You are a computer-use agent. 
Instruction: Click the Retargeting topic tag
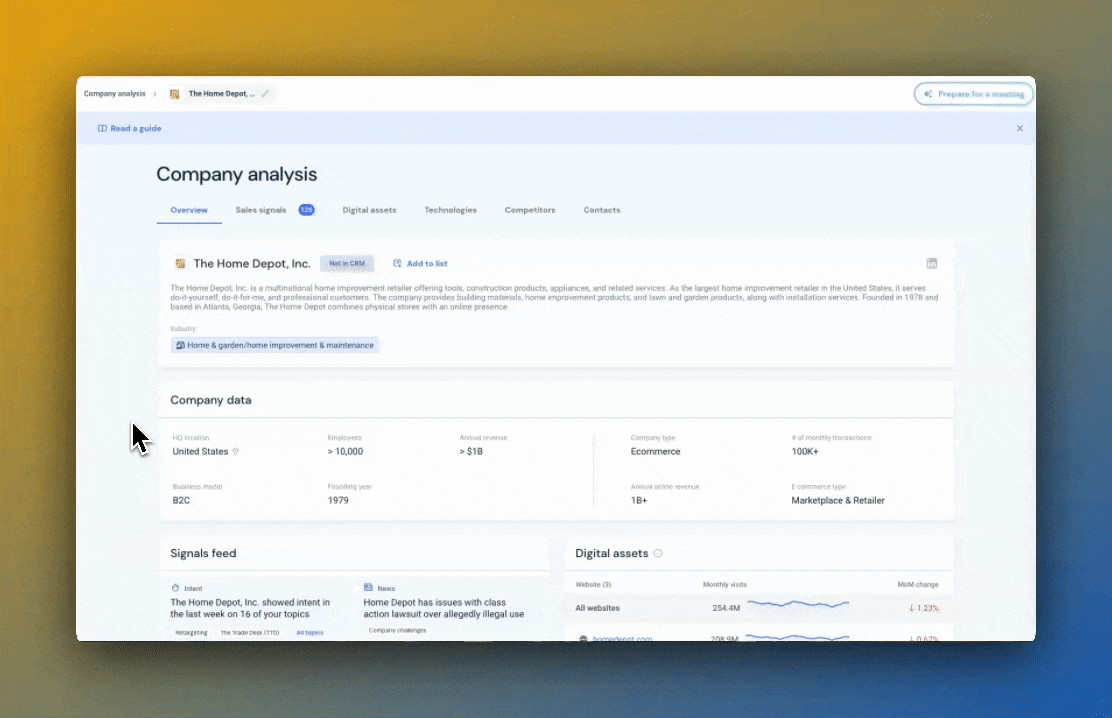191,632
